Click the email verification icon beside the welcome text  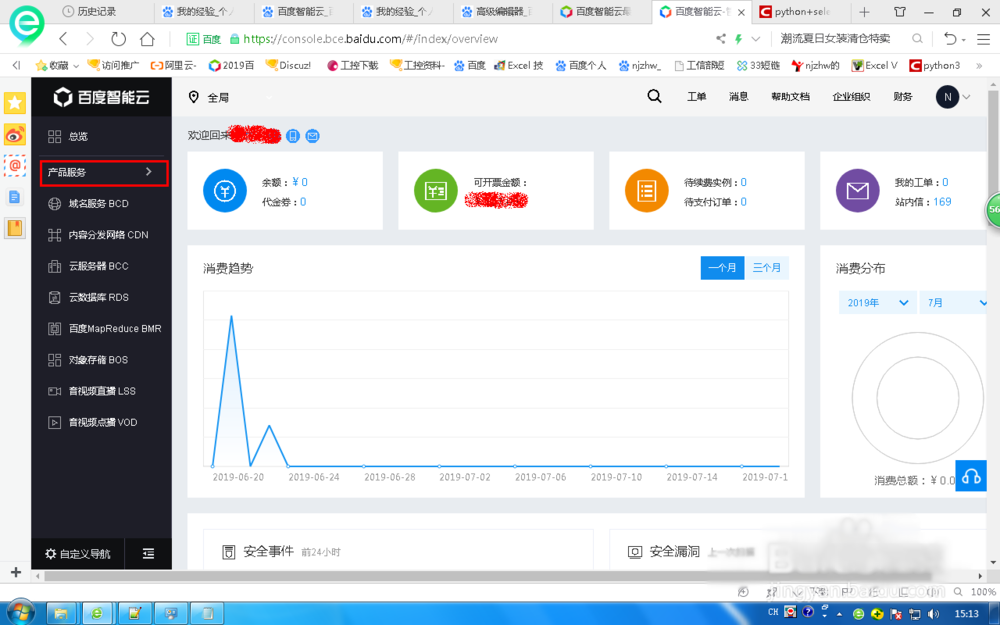pyautogui.click(x=312, y=136)
